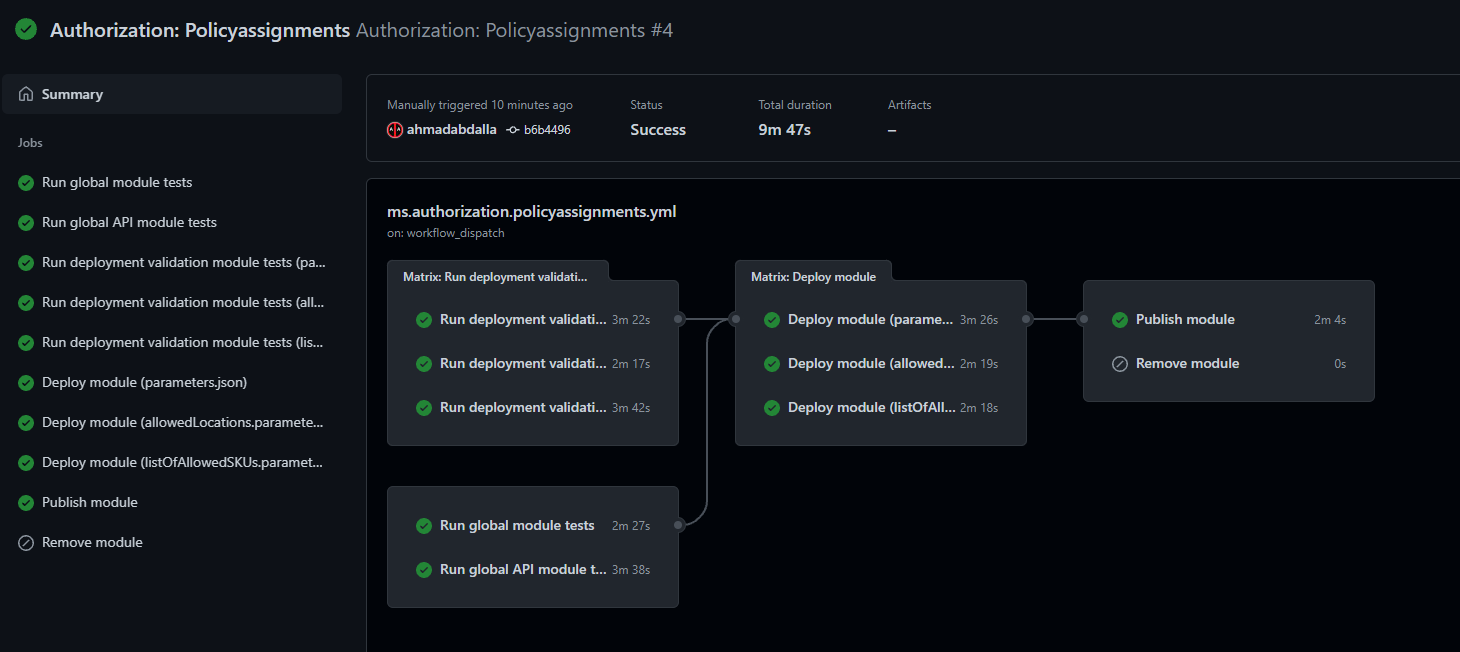Image resolution: width=1460 pixels, height=652 pixels.
Task: Click the ahmadabdalla user avatar
Action: click(x=395, y=130)
